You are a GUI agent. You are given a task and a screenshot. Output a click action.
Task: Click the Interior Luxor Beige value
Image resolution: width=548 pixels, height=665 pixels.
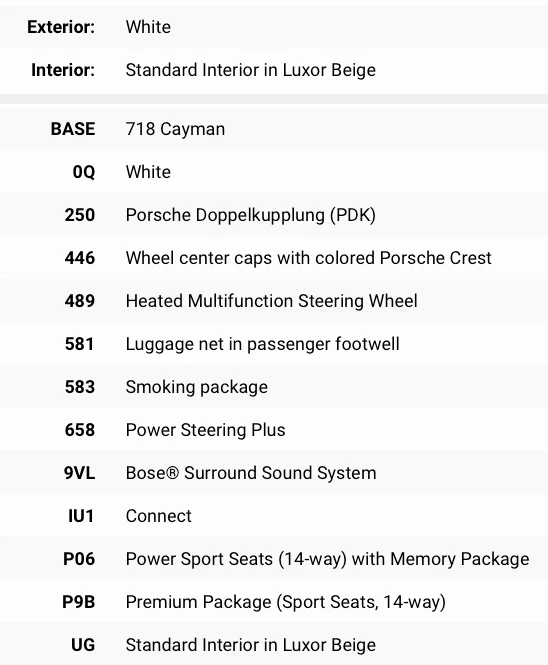(251, 70)
